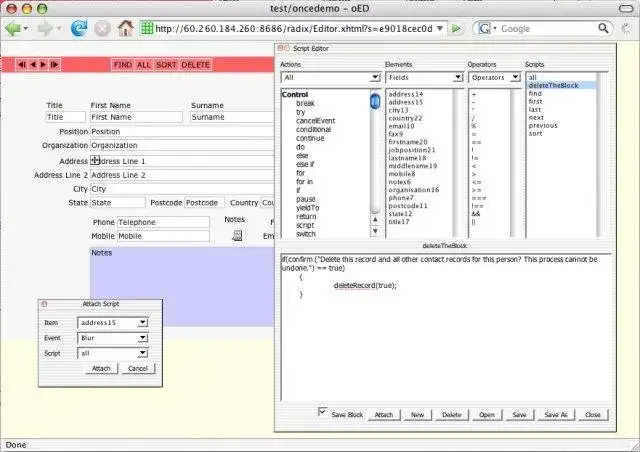Select 'yieldTo' in the Actions list
The width and height of the screenshot is (640, 452).
(x=307, y=208)
